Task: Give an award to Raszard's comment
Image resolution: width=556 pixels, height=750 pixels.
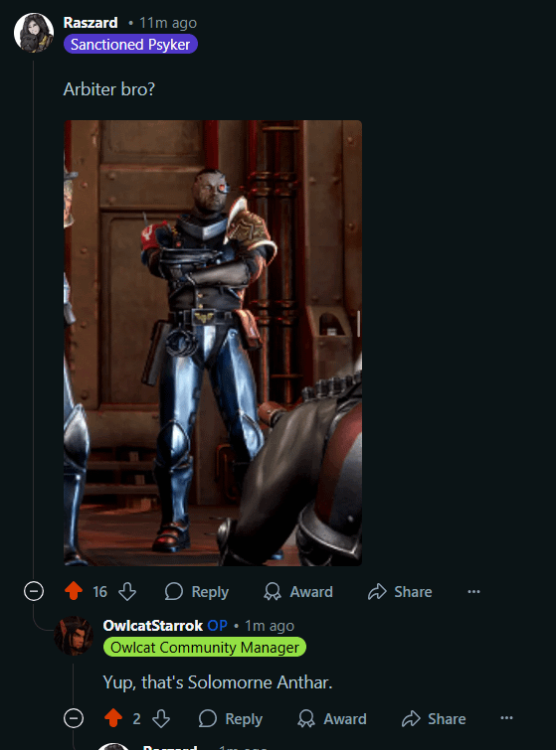Action: (298, 592)
